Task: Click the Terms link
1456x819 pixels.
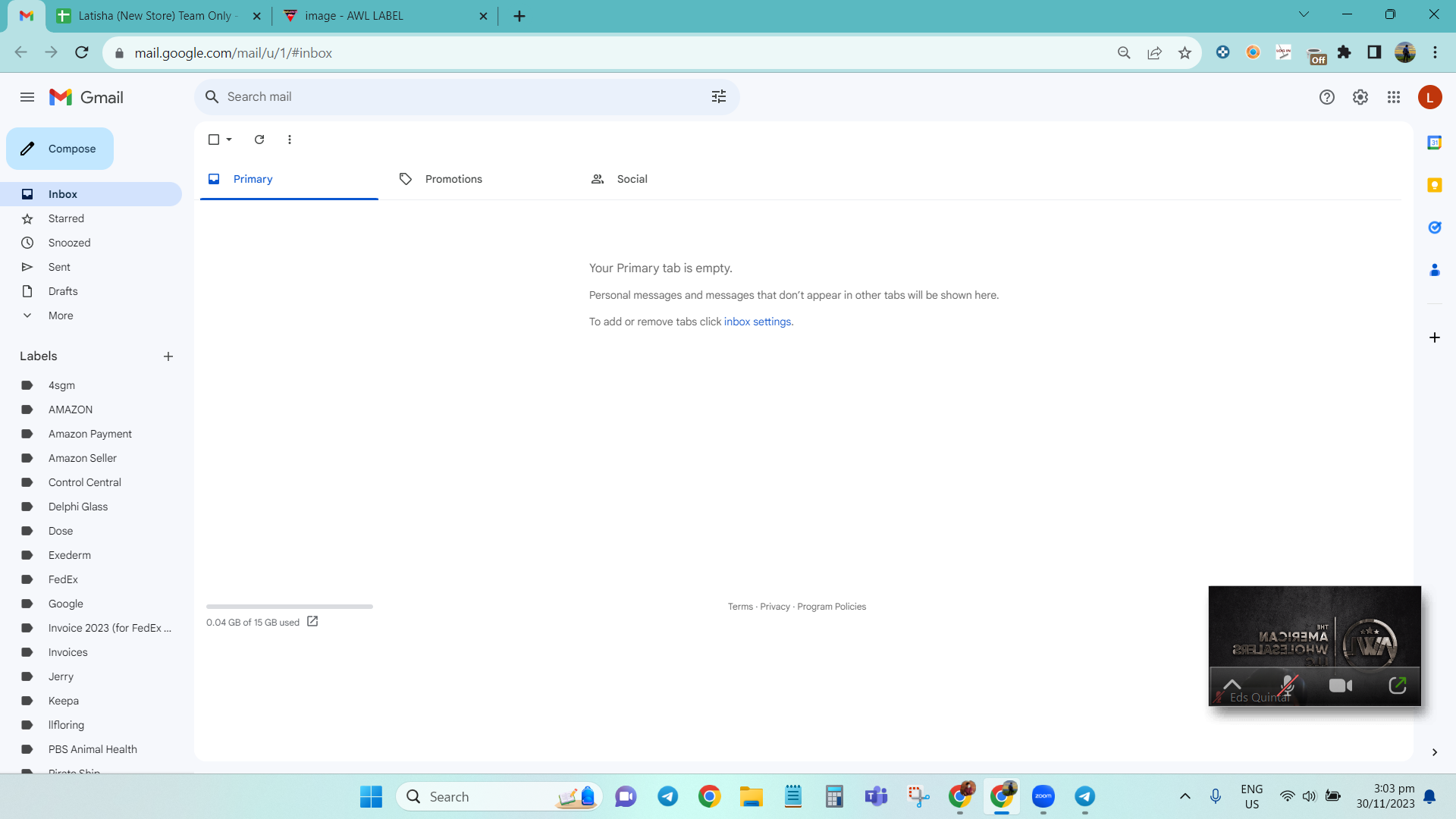Action: click(x=740, y=607)
